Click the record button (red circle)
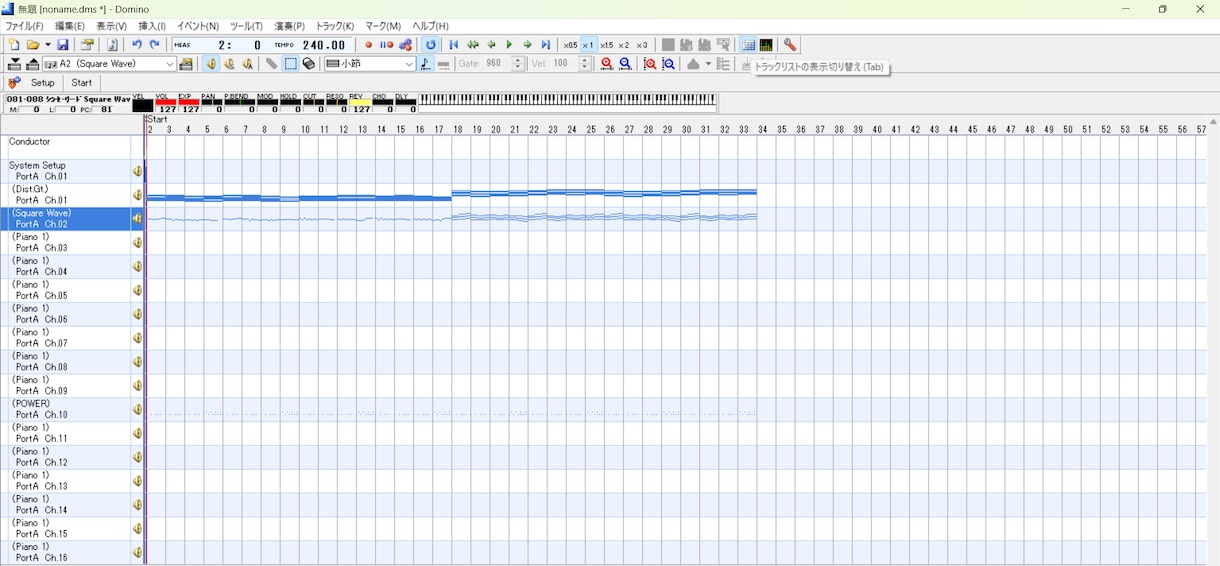Image resolution: width=1220 pixels, height=566 pixels. pos(369,45)
